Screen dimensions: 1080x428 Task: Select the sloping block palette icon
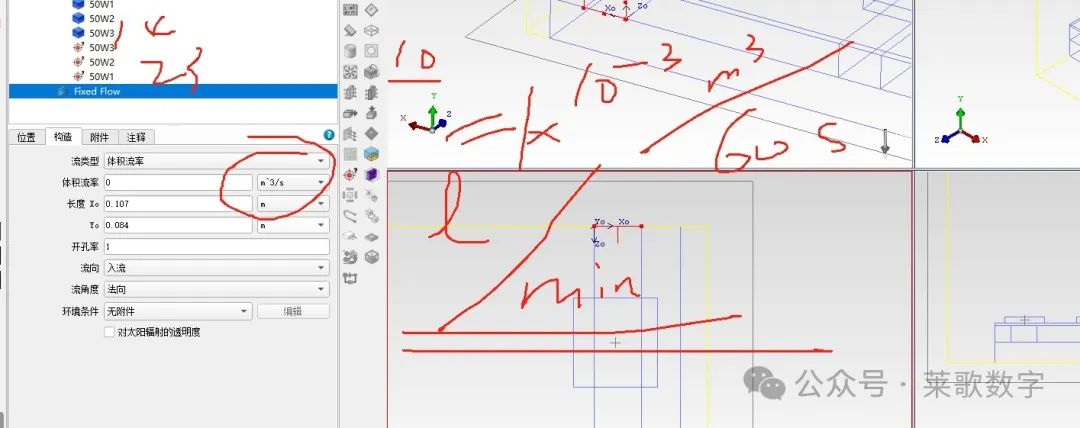350,30
